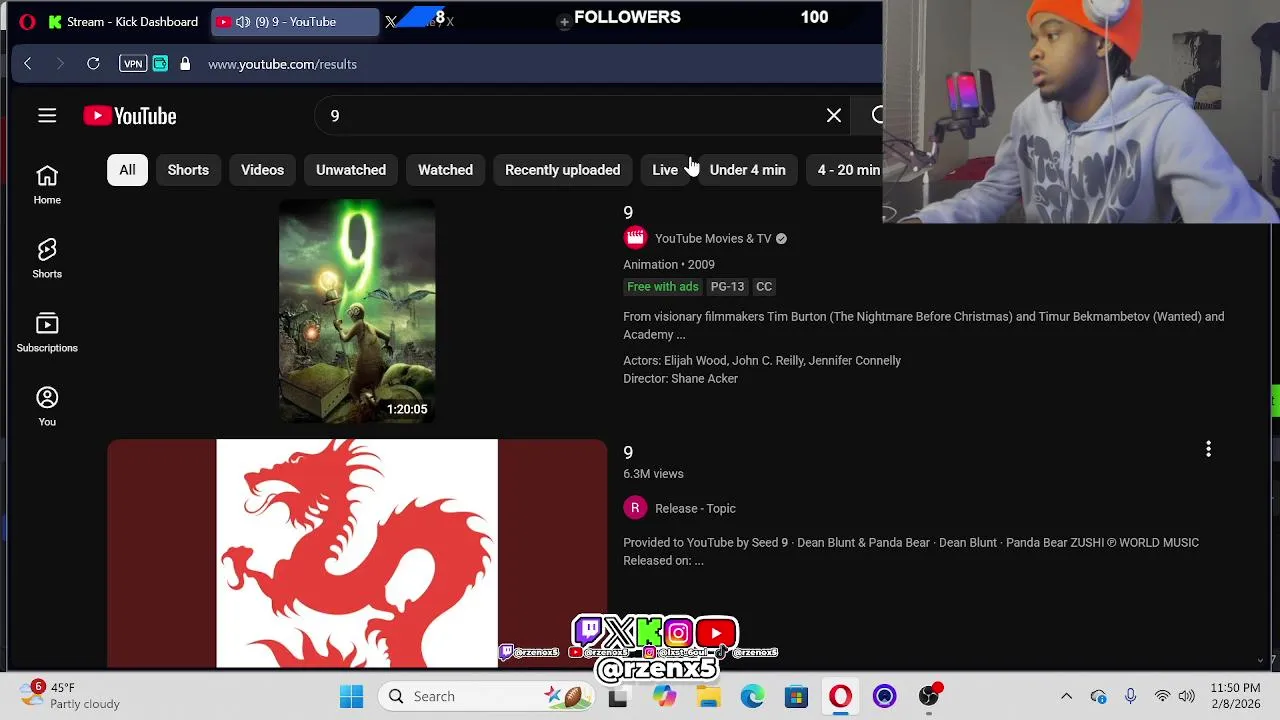Select the Under 4 min chip
Screen dimensions: 1280x720
pos(747,170)
